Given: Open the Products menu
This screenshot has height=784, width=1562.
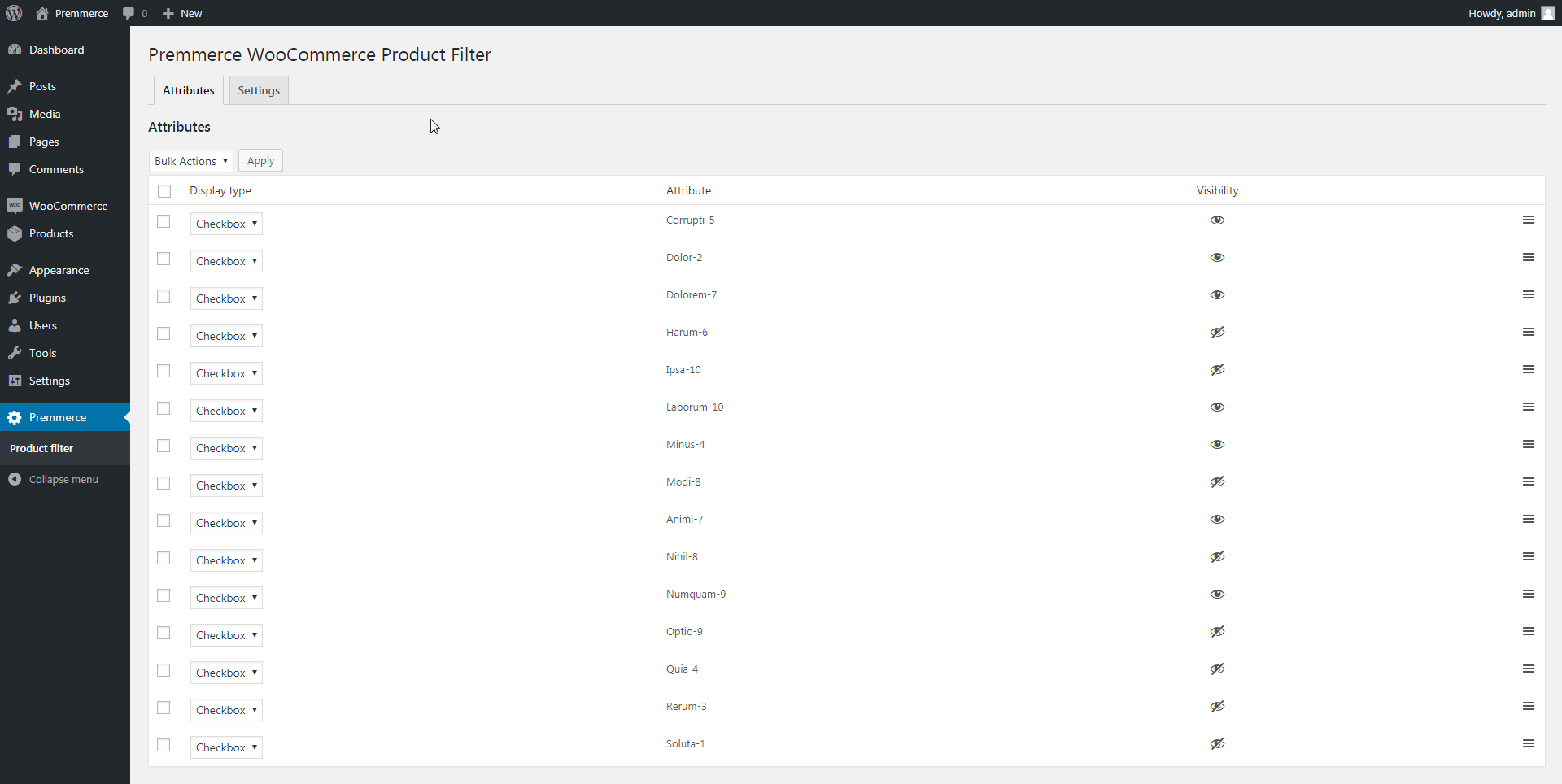Looking at the screenshot, I should [x=65, y=233].
